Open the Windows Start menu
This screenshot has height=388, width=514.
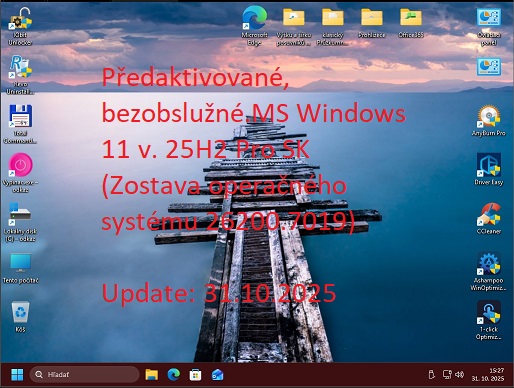(x=17, y=375)
